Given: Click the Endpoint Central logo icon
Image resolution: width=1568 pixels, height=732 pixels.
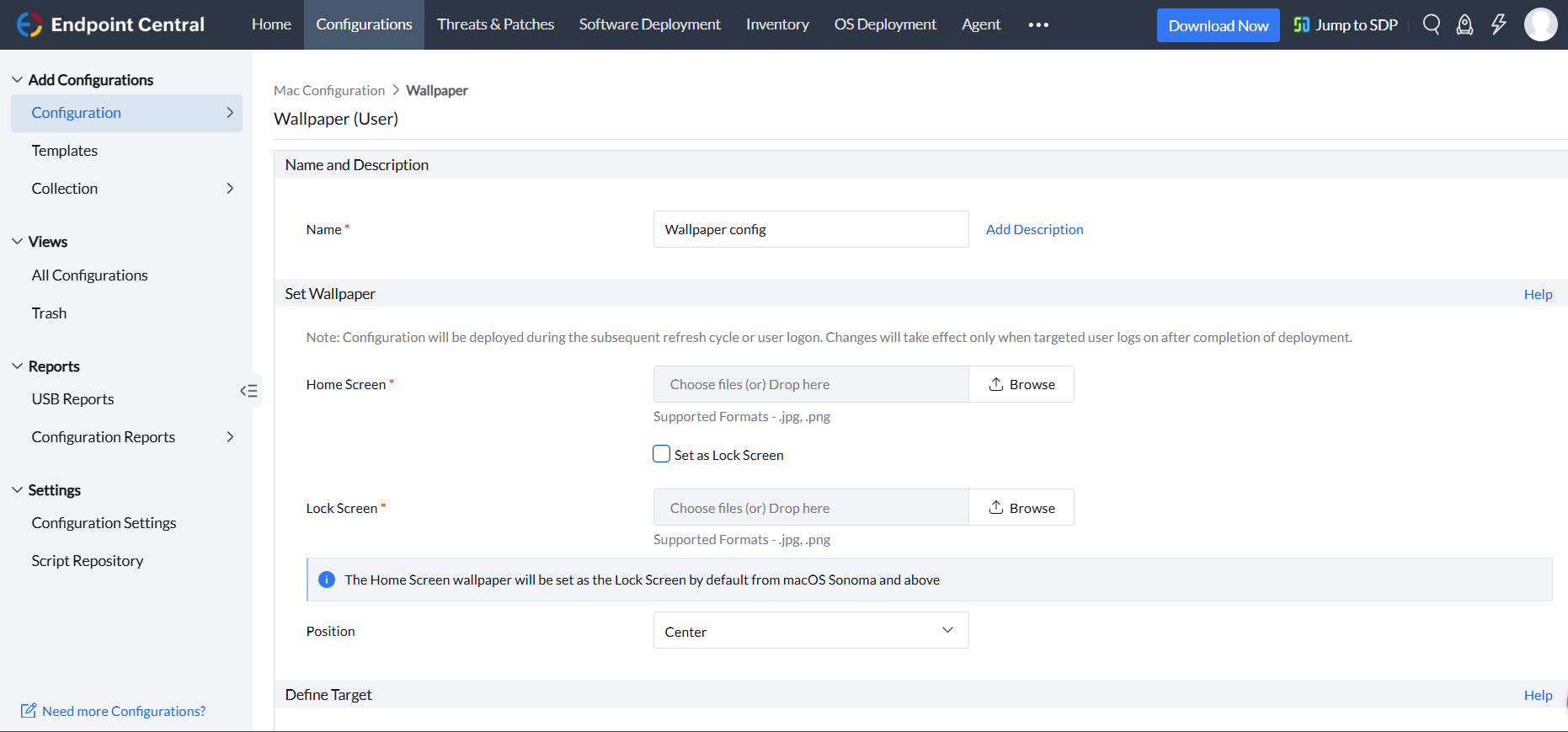Looking at the screenshot, I should [x=29, y=24].
